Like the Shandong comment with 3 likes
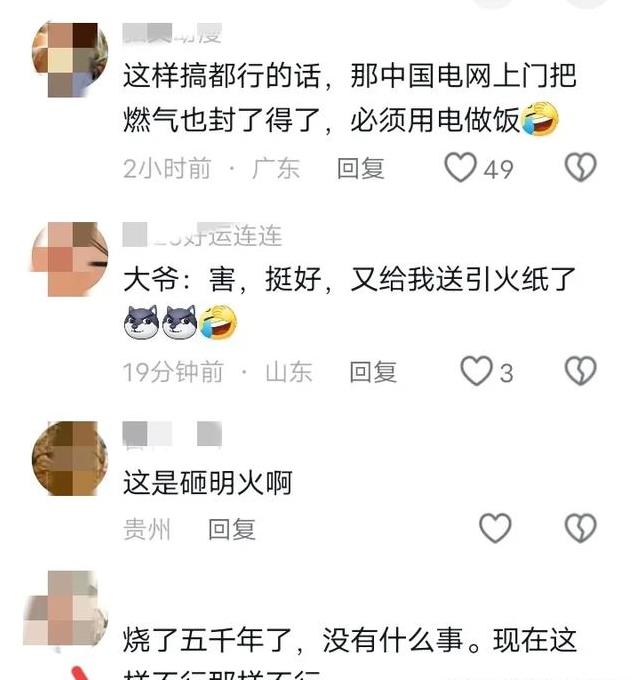This screenshot has width=636, height=680. click(x=476, y=371)
